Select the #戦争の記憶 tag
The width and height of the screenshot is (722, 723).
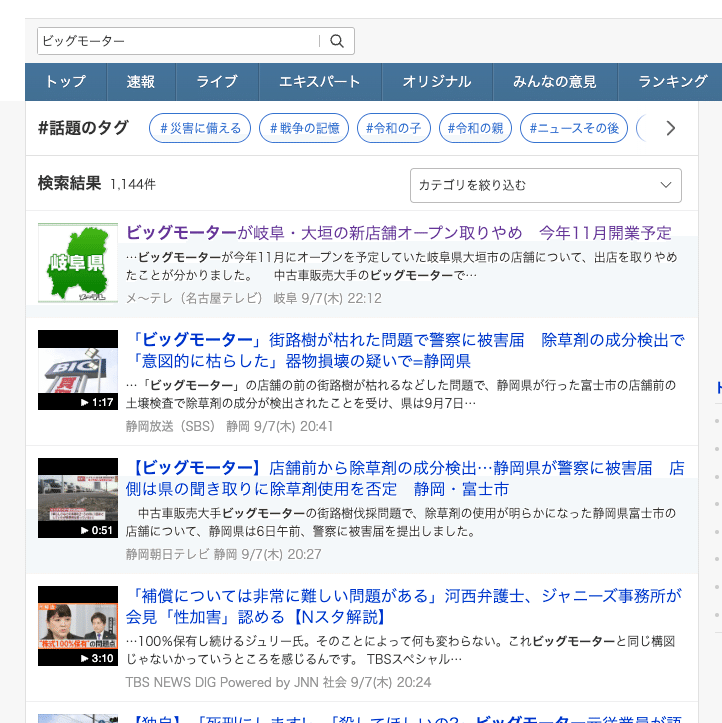point(304,128)
